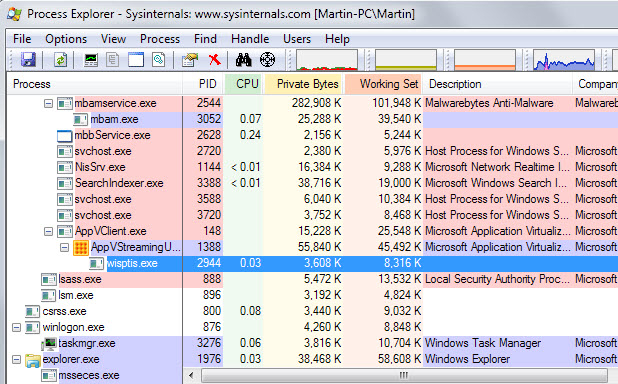Viewport: 618px width, 384px height.
Task: Click the Process Explorer title bar icon
Action: coord(15,14)
